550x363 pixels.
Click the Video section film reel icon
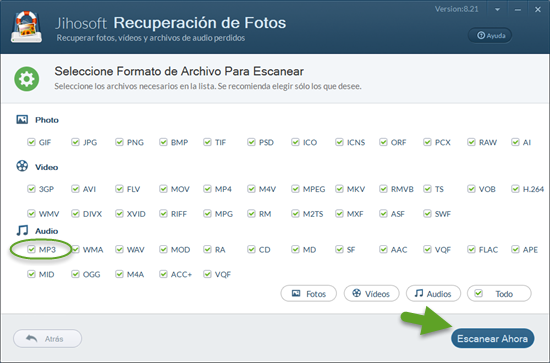22,166
